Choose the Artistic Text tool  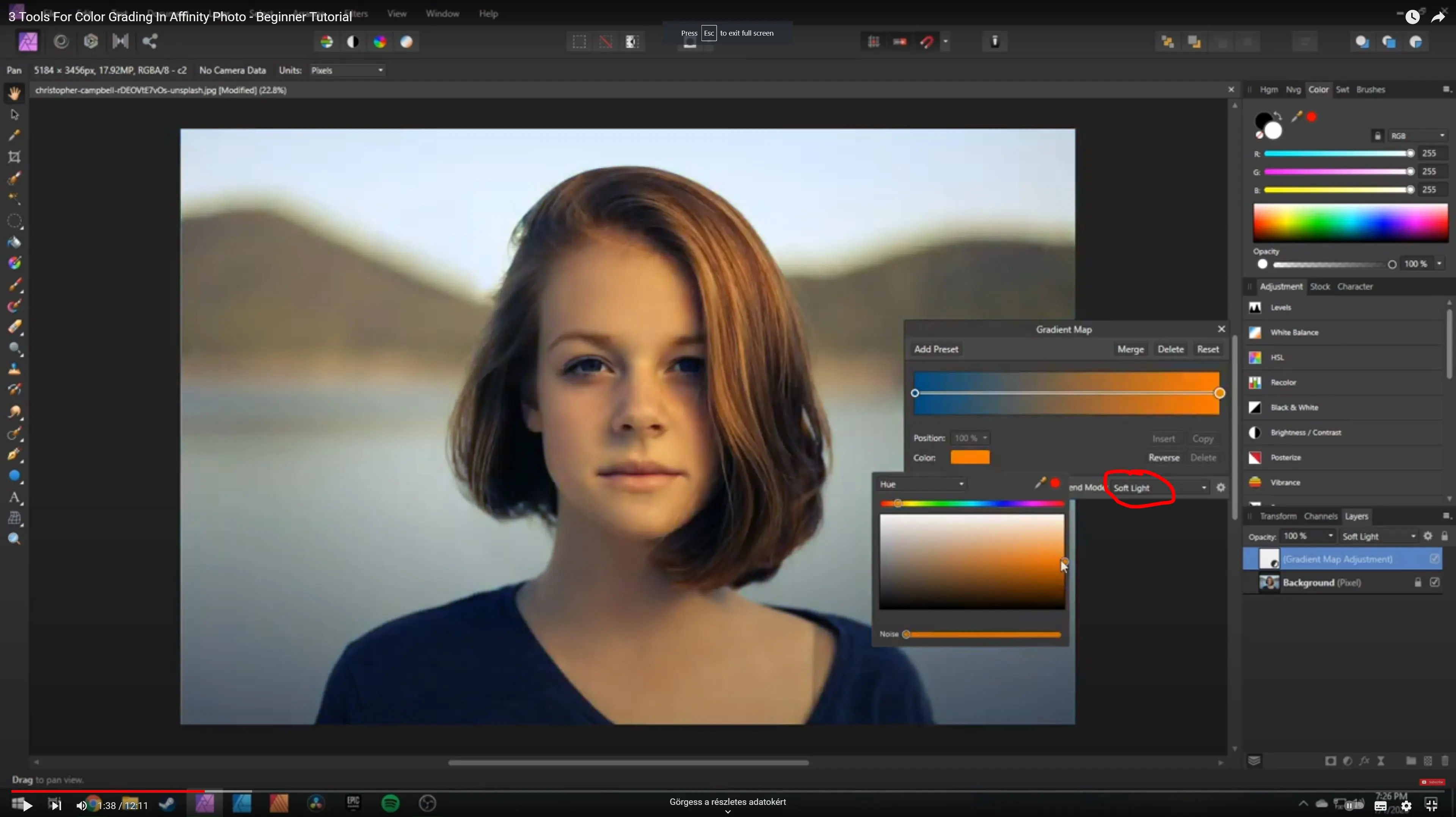click(14, 498)
